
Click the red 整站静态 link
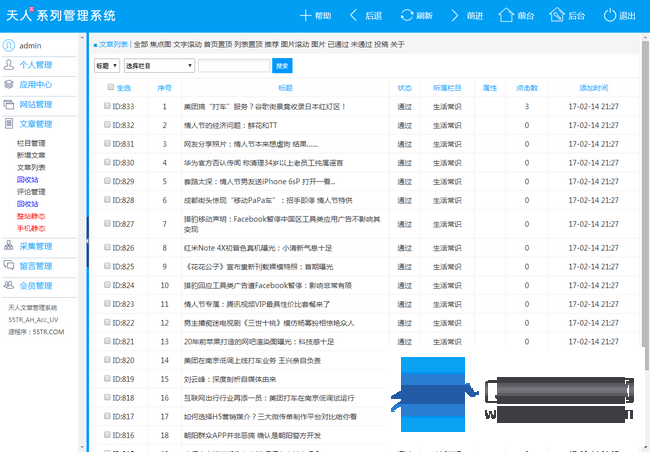31,216
